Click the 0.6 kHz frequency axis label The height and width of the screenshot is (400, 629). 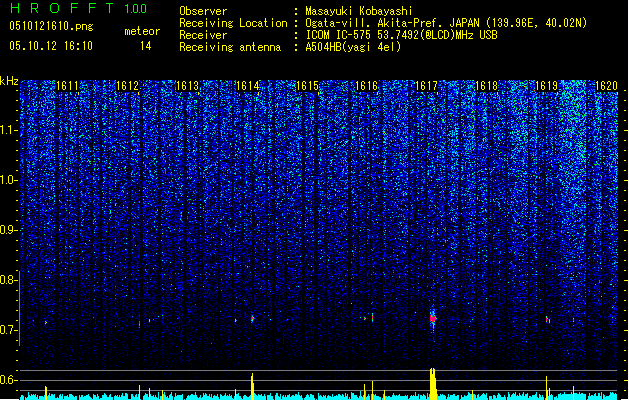[x=9, y=380]
